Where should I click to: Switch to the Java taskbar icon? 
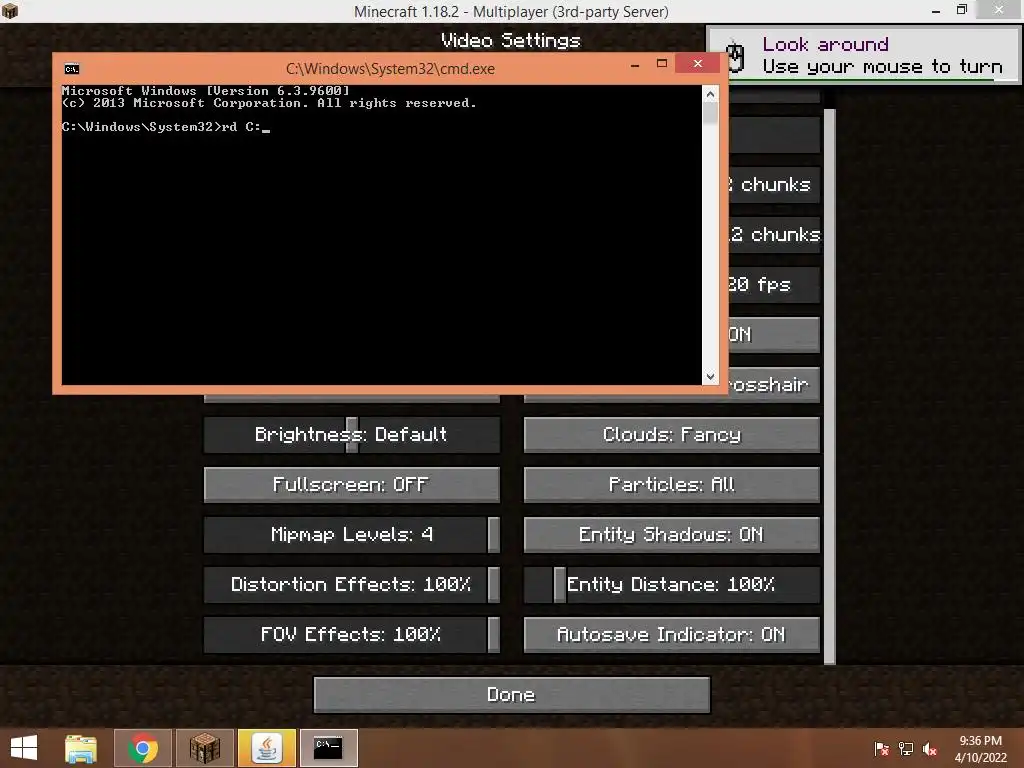tap(267, 748)
